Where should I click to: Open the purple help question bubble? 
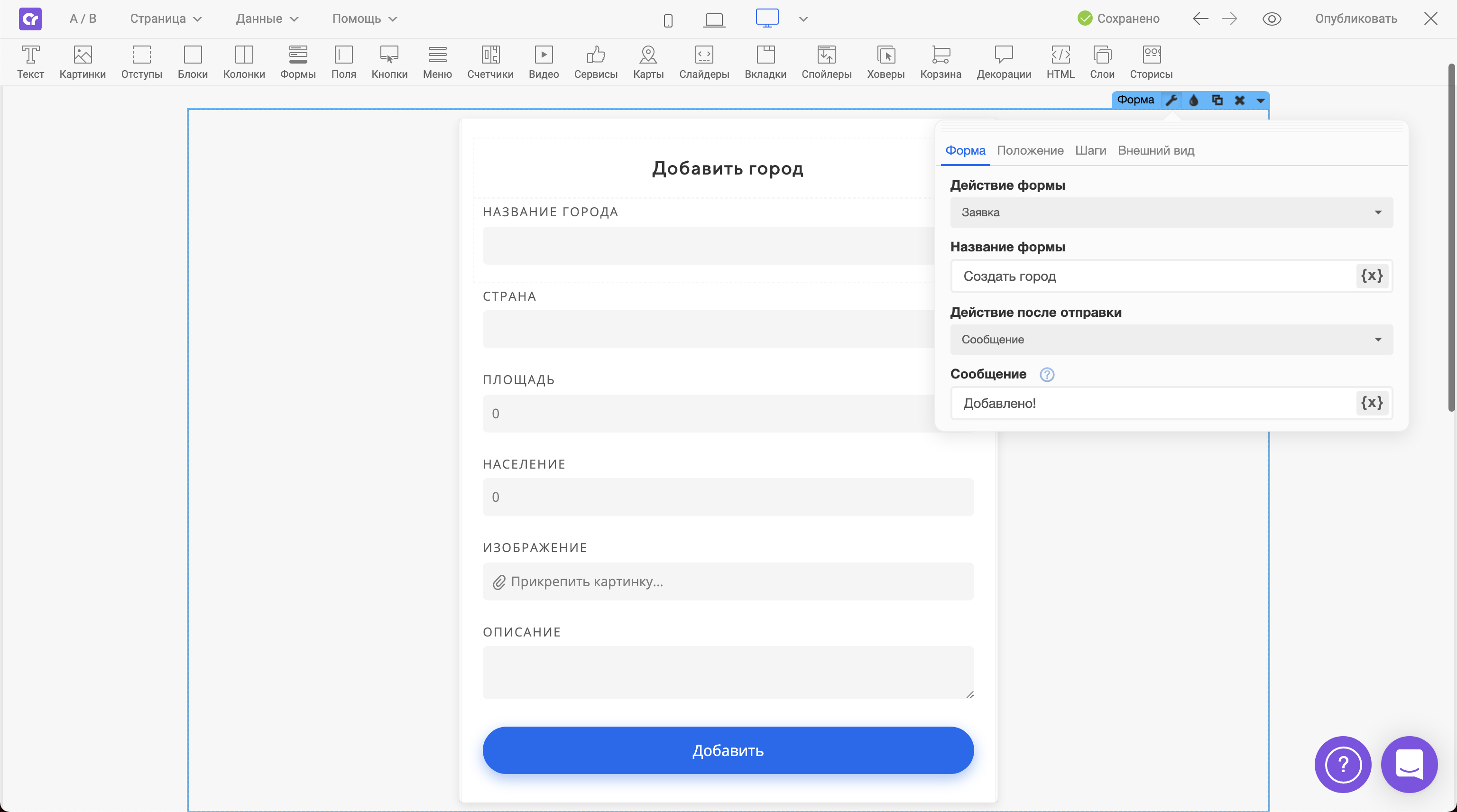(1343, 765)
